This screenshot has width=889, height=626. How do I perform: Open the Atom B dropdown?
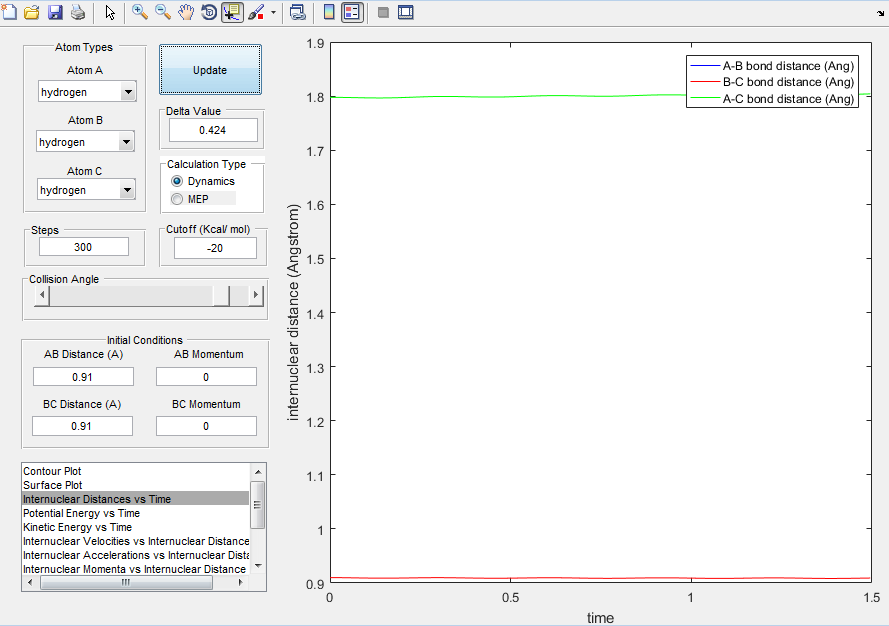(125, 142)
